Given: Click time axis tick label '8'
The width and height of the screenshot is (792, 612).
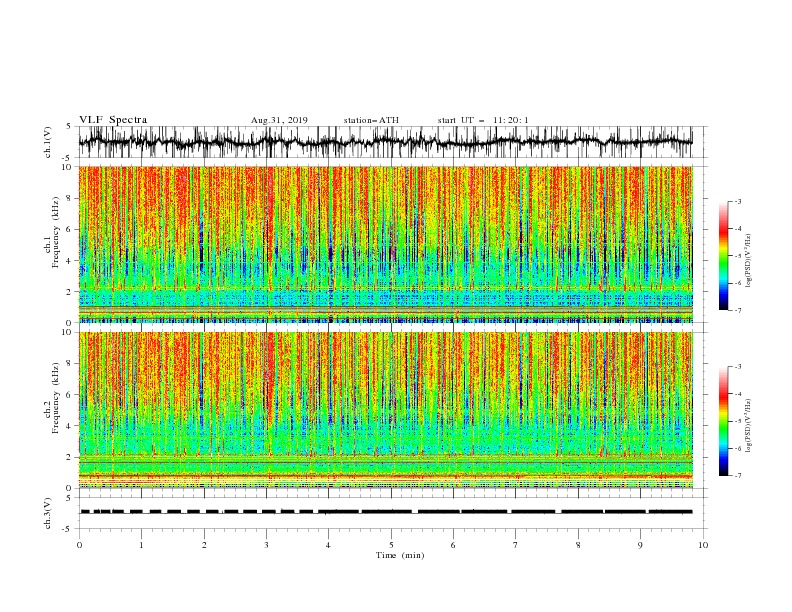Looking at the screenshot, I should tap(578, 545).
